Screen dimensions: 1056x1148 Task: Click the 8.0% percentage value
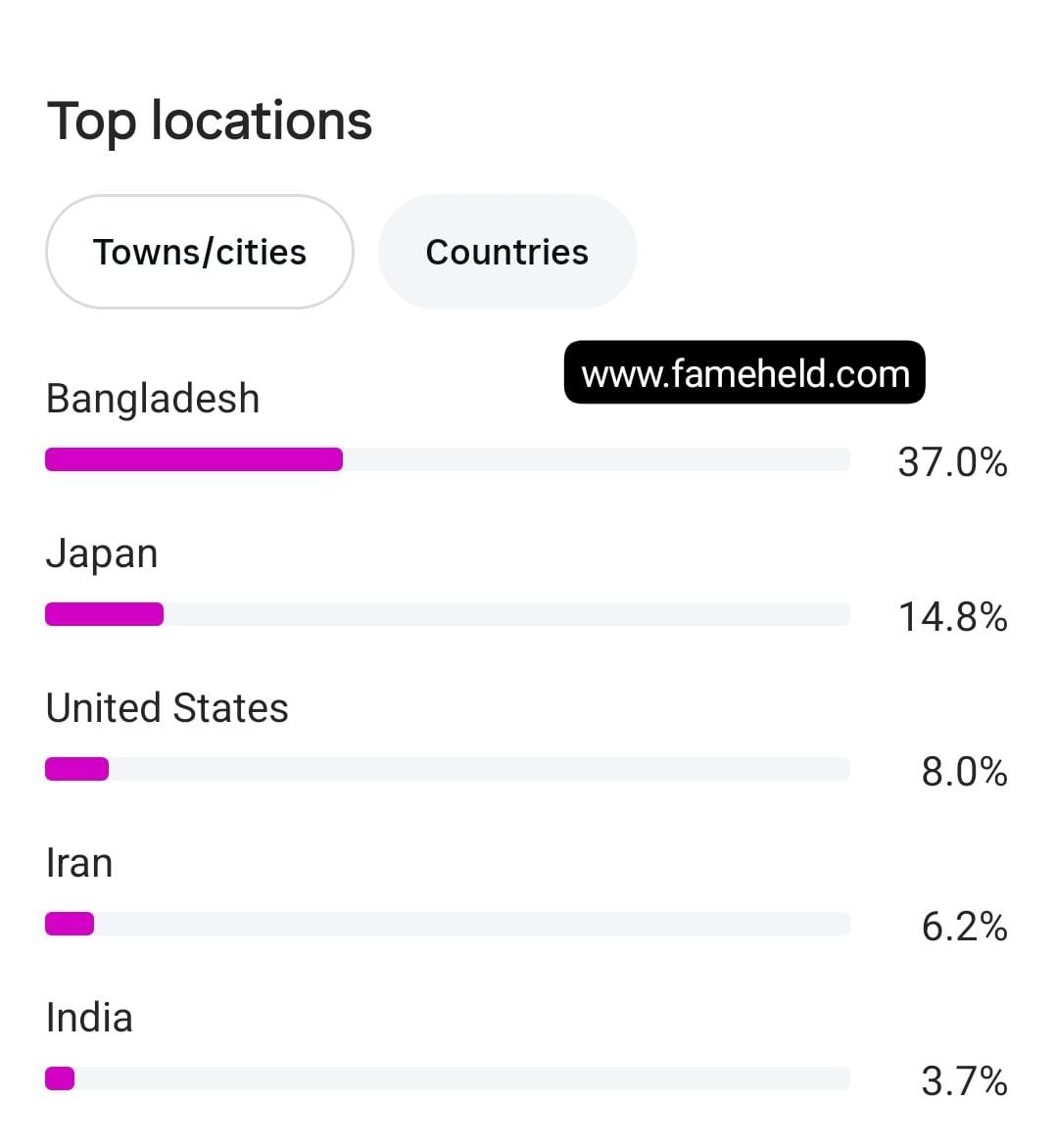(x=965, y=772)
